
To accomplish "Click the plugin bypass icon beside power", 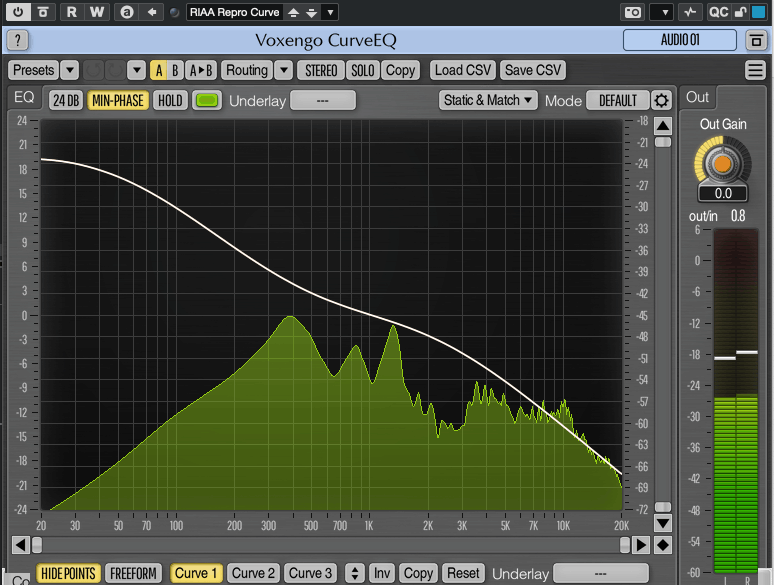I will (43, 12).
